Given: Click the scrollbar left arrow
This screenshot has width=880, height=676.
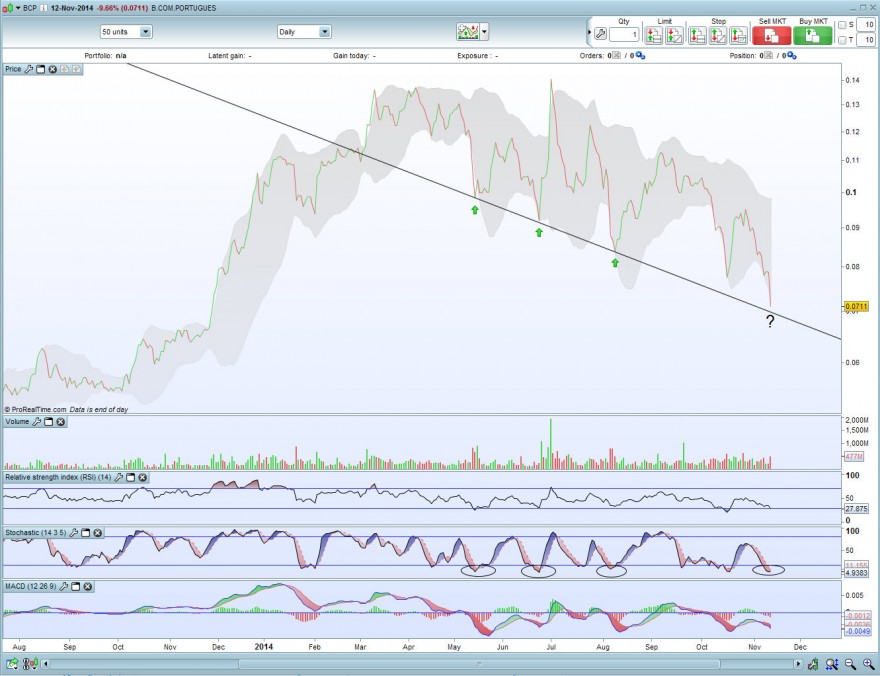Looking at the screenshot, I should pos(45,664).
